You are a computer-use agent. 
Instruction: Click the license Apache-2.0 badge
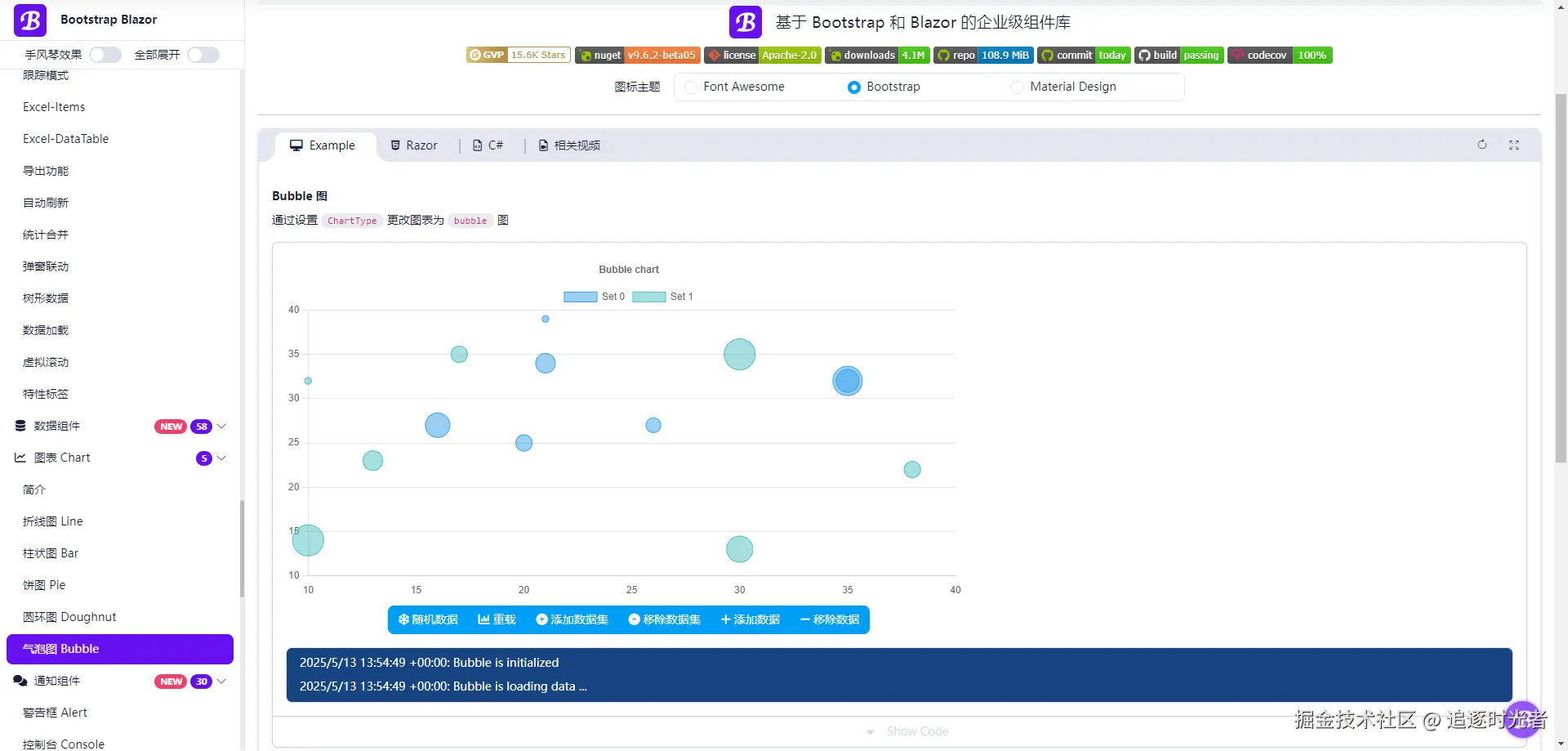(762, 55)
